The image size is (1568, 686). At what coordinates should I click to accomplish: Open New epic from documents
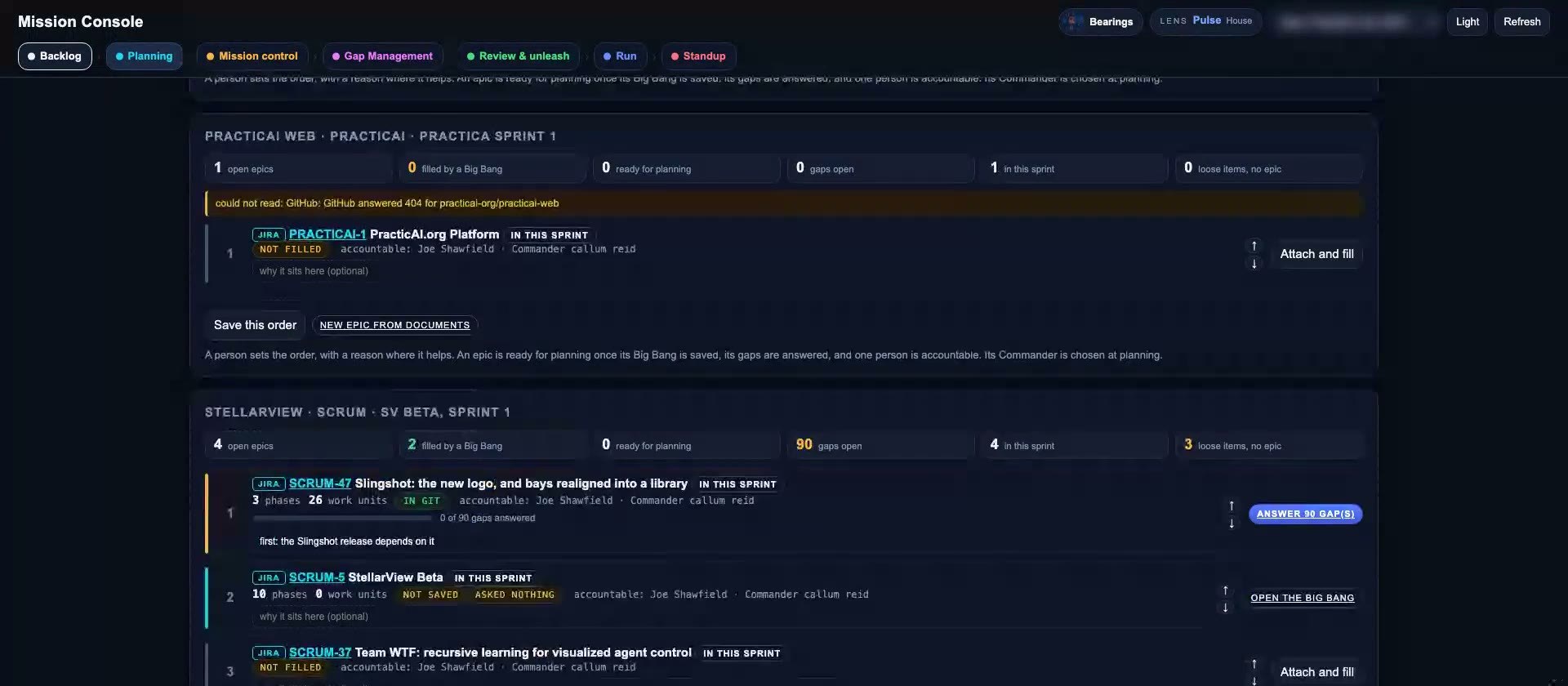(x=394, y=325)
